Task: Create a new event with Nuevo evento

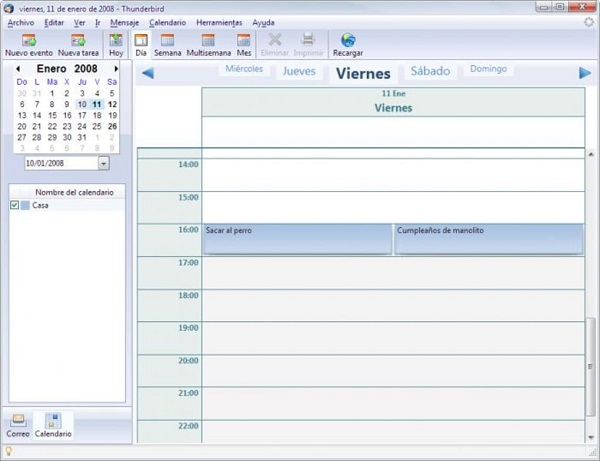Action: 29,45
